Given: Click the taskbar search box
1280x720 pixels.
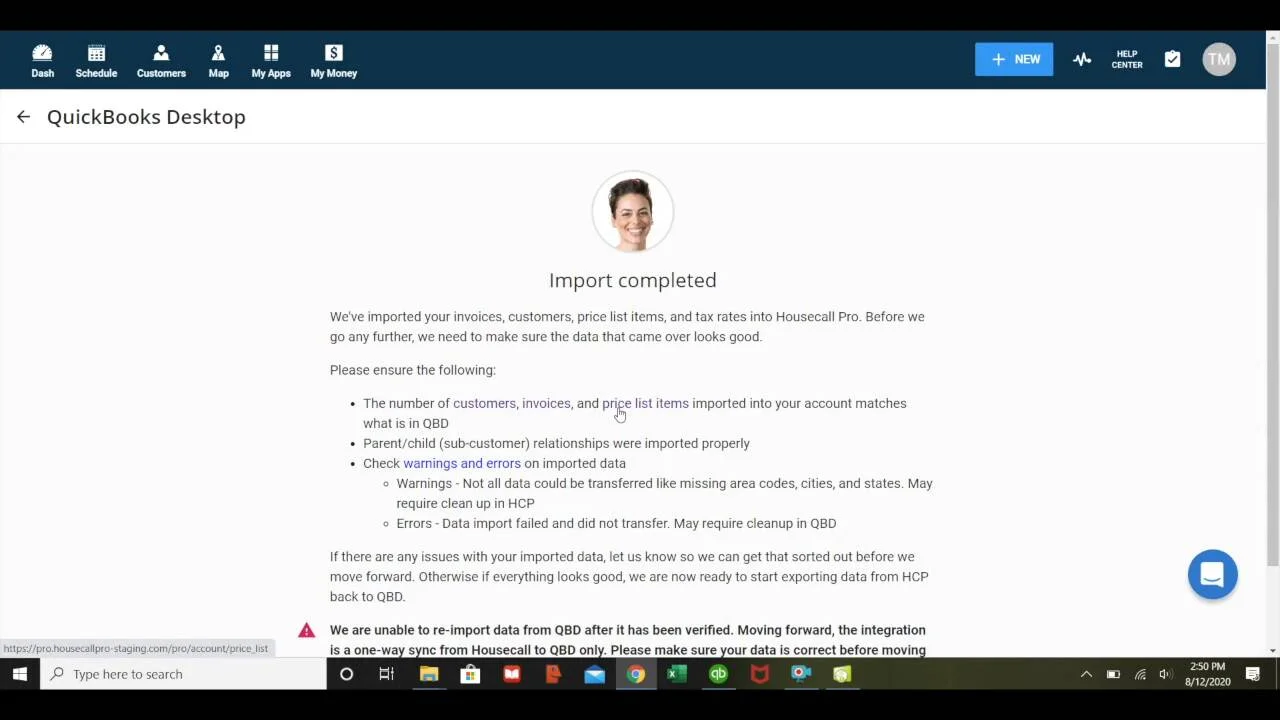Looking at the screenshot, I should point(183,674).
